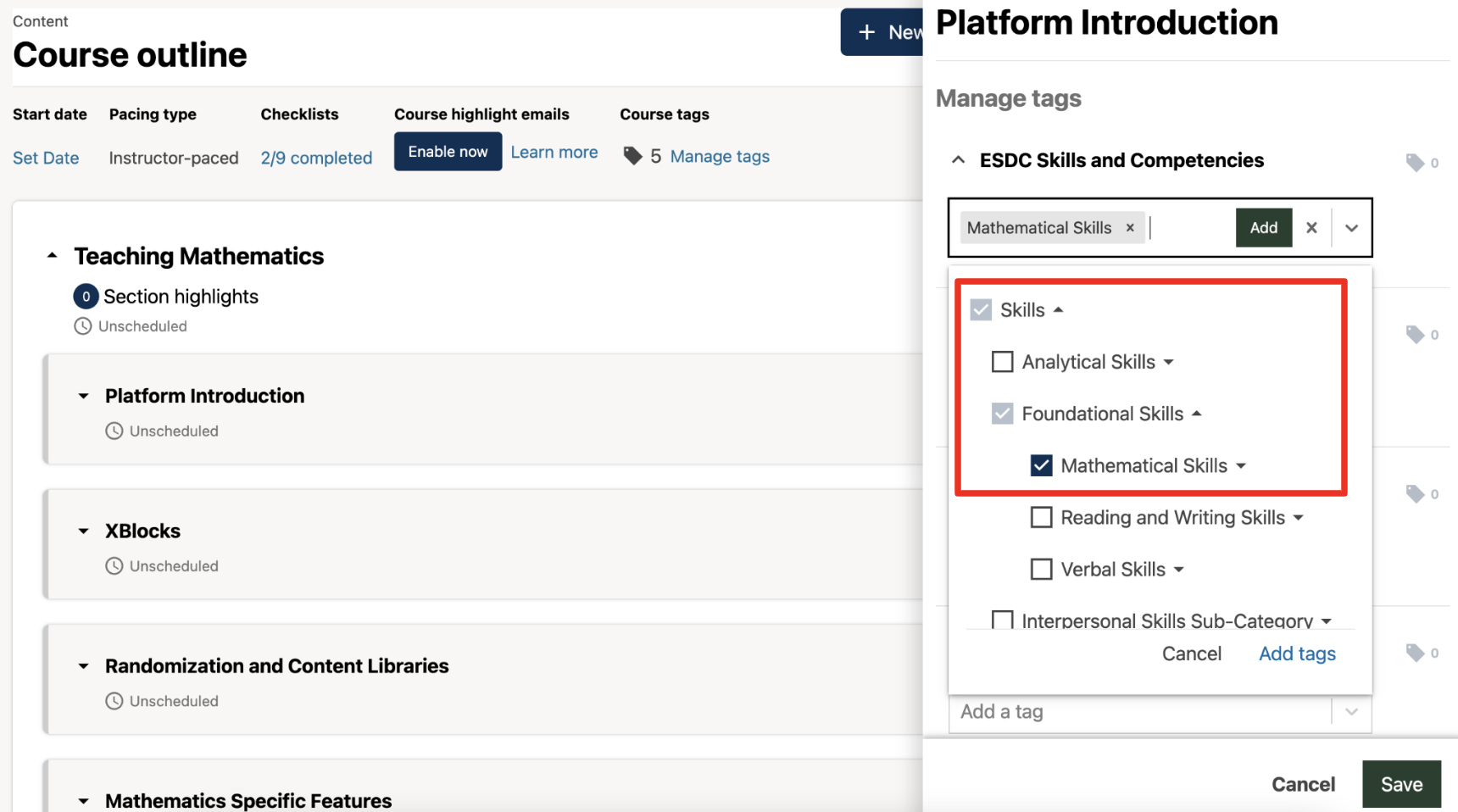
Task: Open the tag selector dropdown chevron
Action: tap(1351, 228)
